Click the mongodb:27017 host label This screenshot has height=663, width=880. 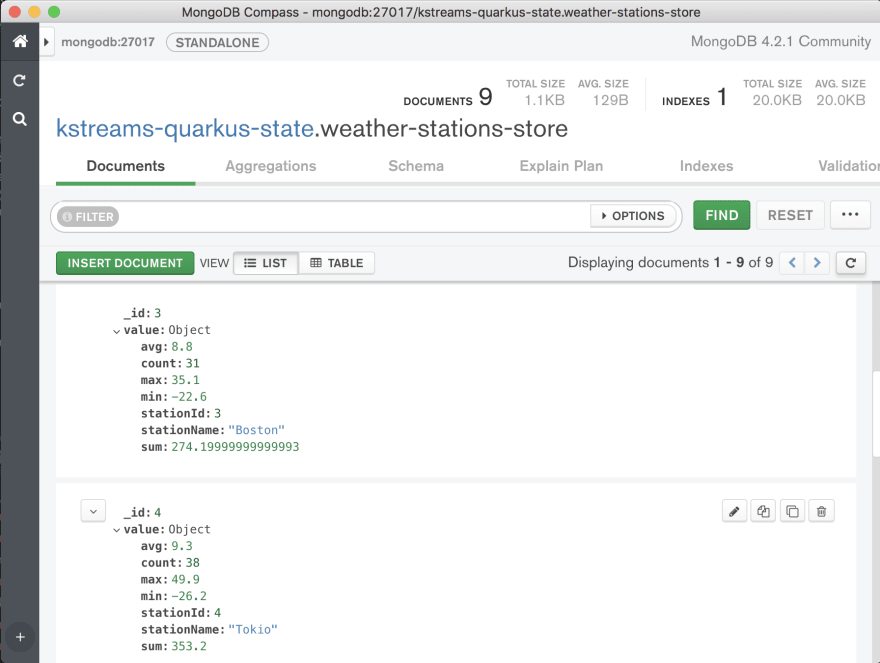108,42
